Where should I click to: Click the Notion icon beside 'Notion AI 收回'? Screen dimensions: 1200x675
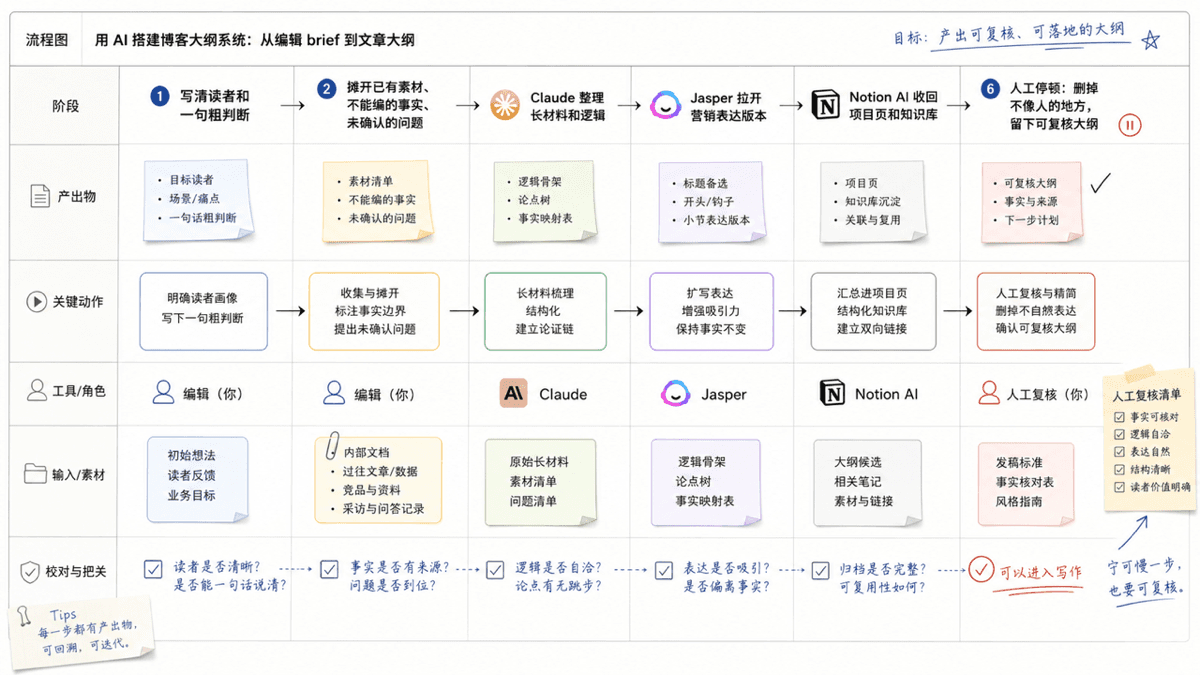(x=825, y=105)
